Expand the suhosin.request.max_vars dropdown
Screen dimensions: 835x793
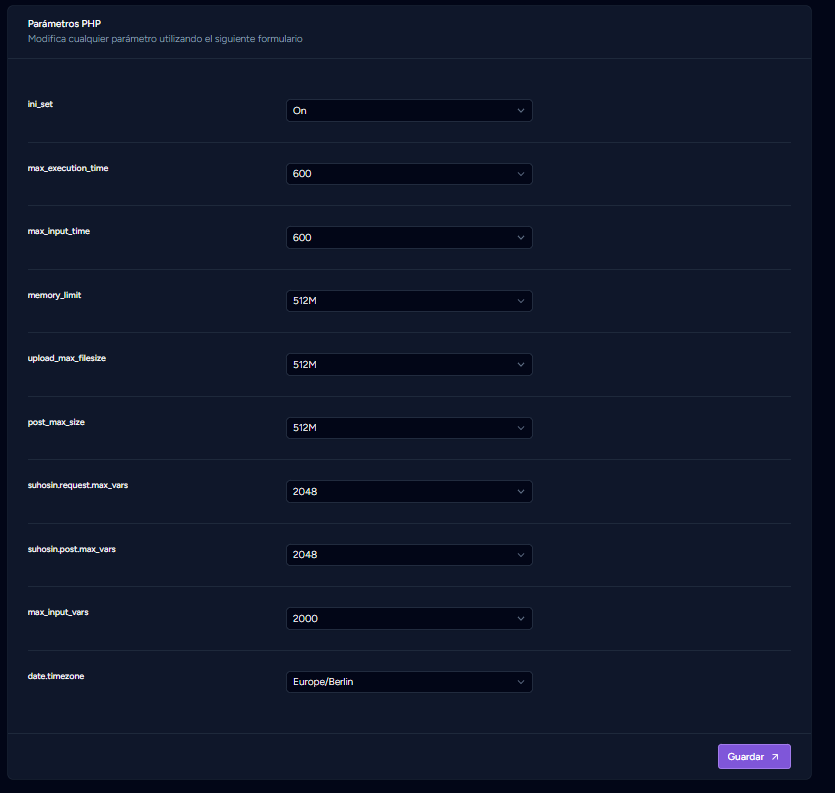[x=409, y=491]
